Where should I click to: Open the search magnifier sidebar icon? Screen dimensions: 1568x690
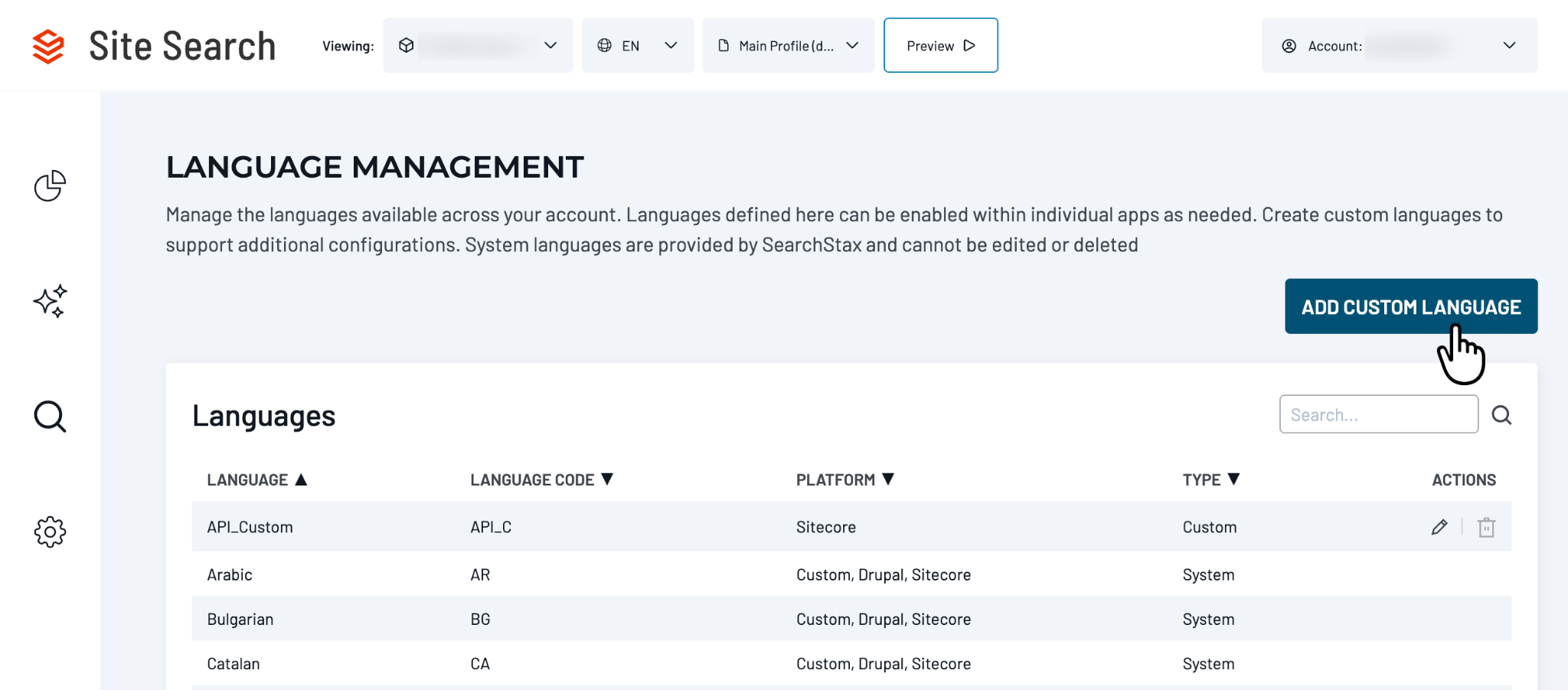(50, 417)
